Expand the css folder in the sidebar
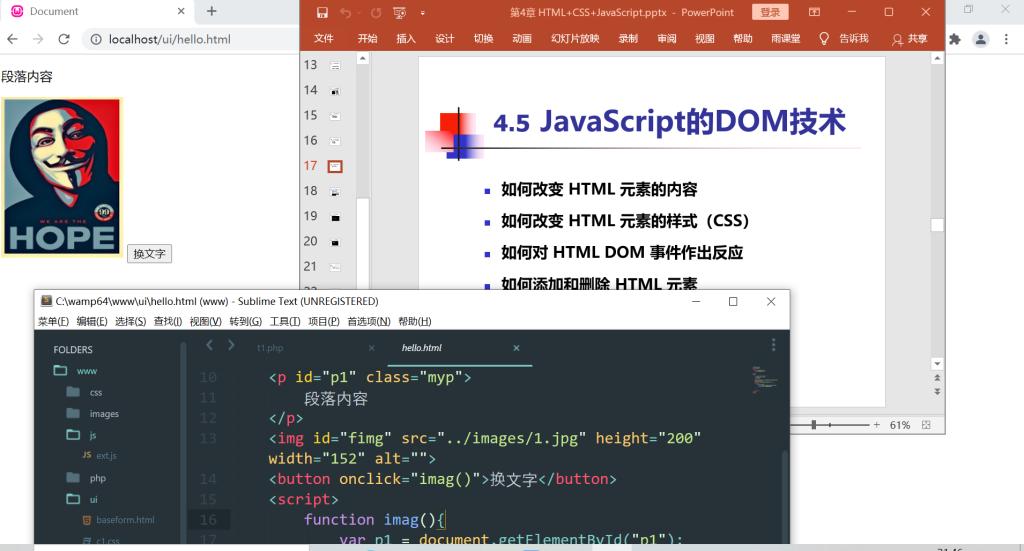 coord(73,392)
